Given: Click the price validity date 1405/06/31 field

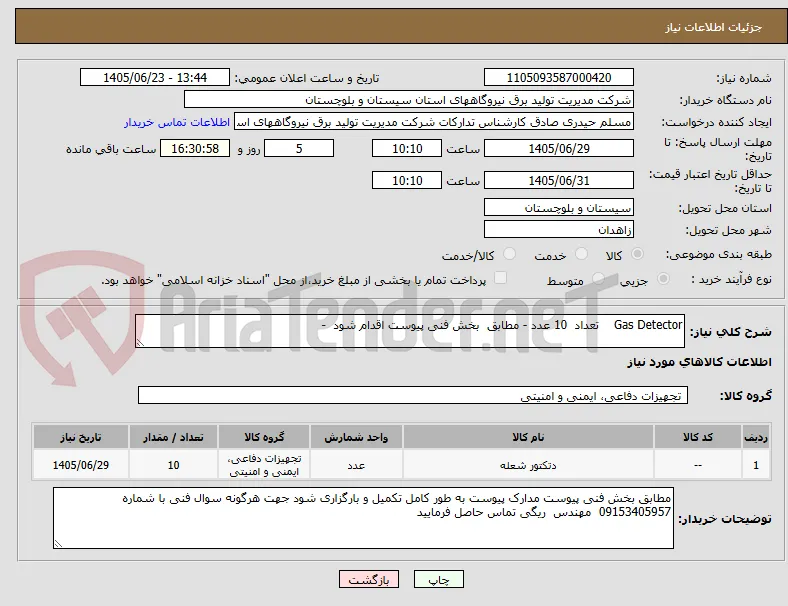Looking at the screenshot, I should coord(559,180).
